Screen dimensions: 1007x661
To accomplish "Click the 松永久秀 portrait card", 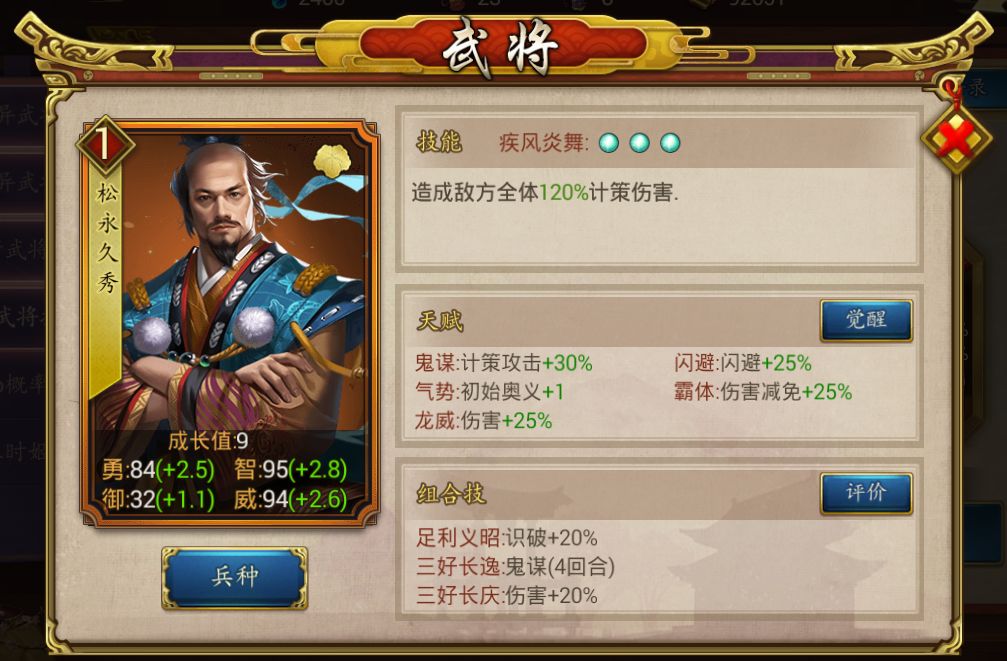I will click(229, 322).
